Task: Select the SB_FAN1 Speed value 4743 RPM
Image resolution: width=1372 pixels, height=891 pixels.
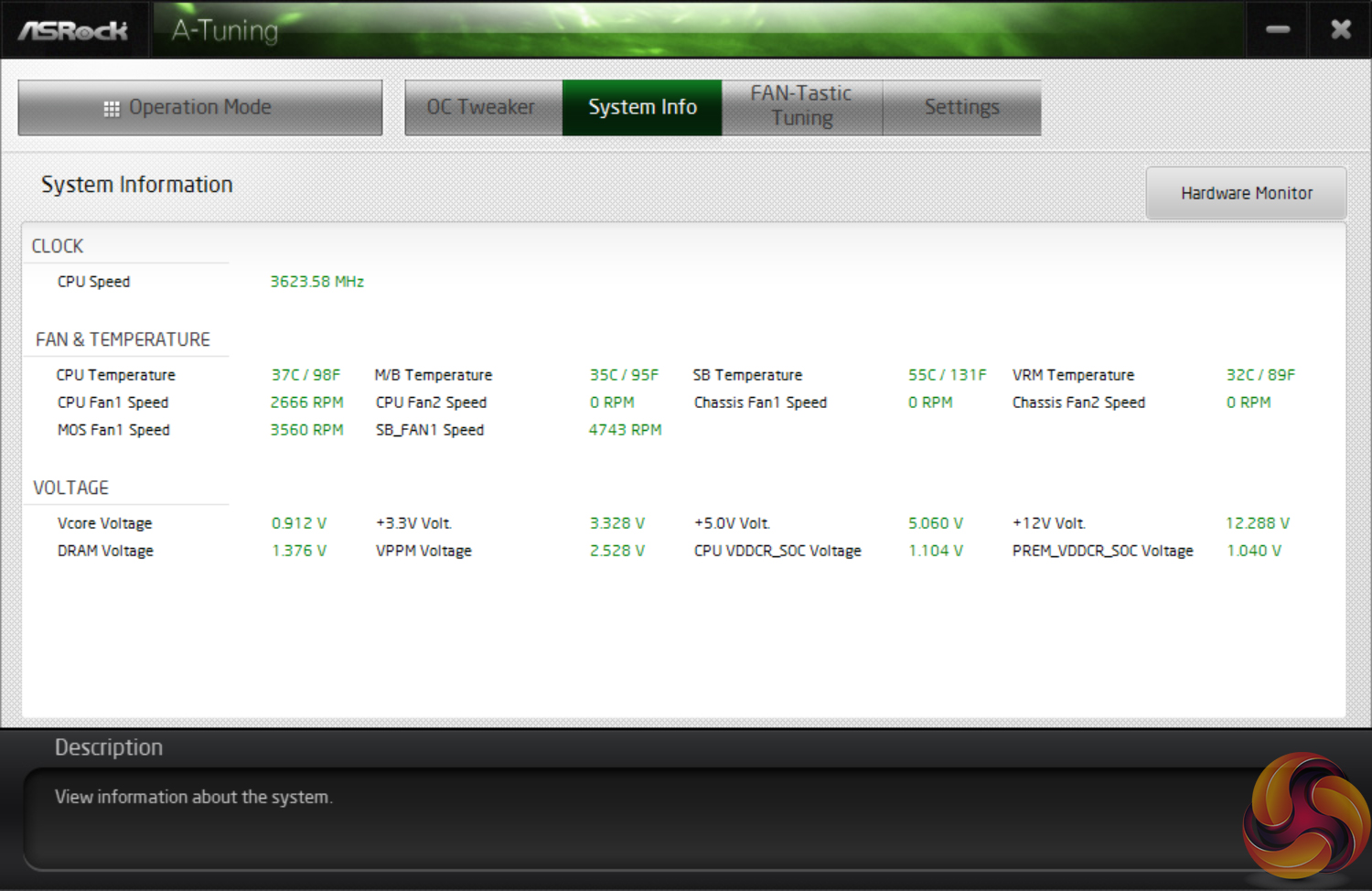Action: coord(625,430)
